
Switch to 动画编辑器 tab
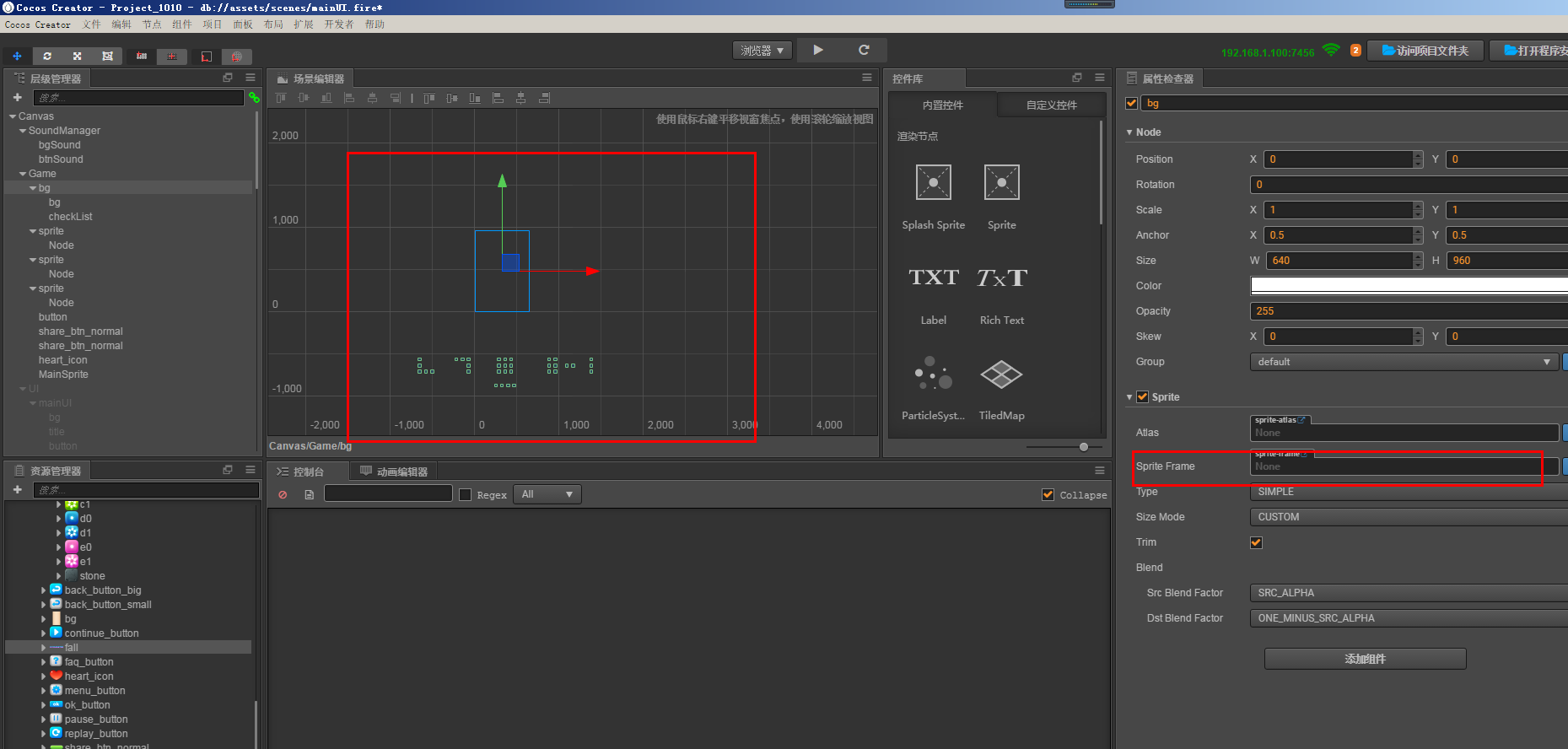pyautogui.click(x=394, y=471)
